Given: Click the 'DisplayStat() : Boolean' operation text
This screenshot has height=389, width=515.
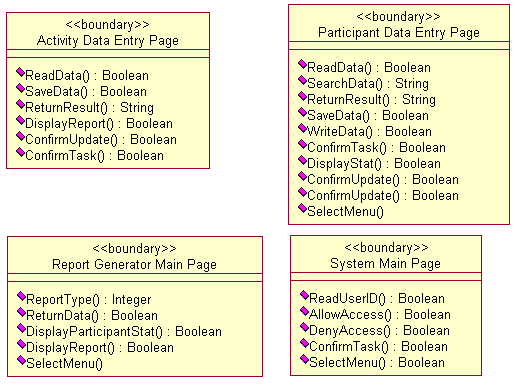Looking at the screenshot, I should (374, 164).
